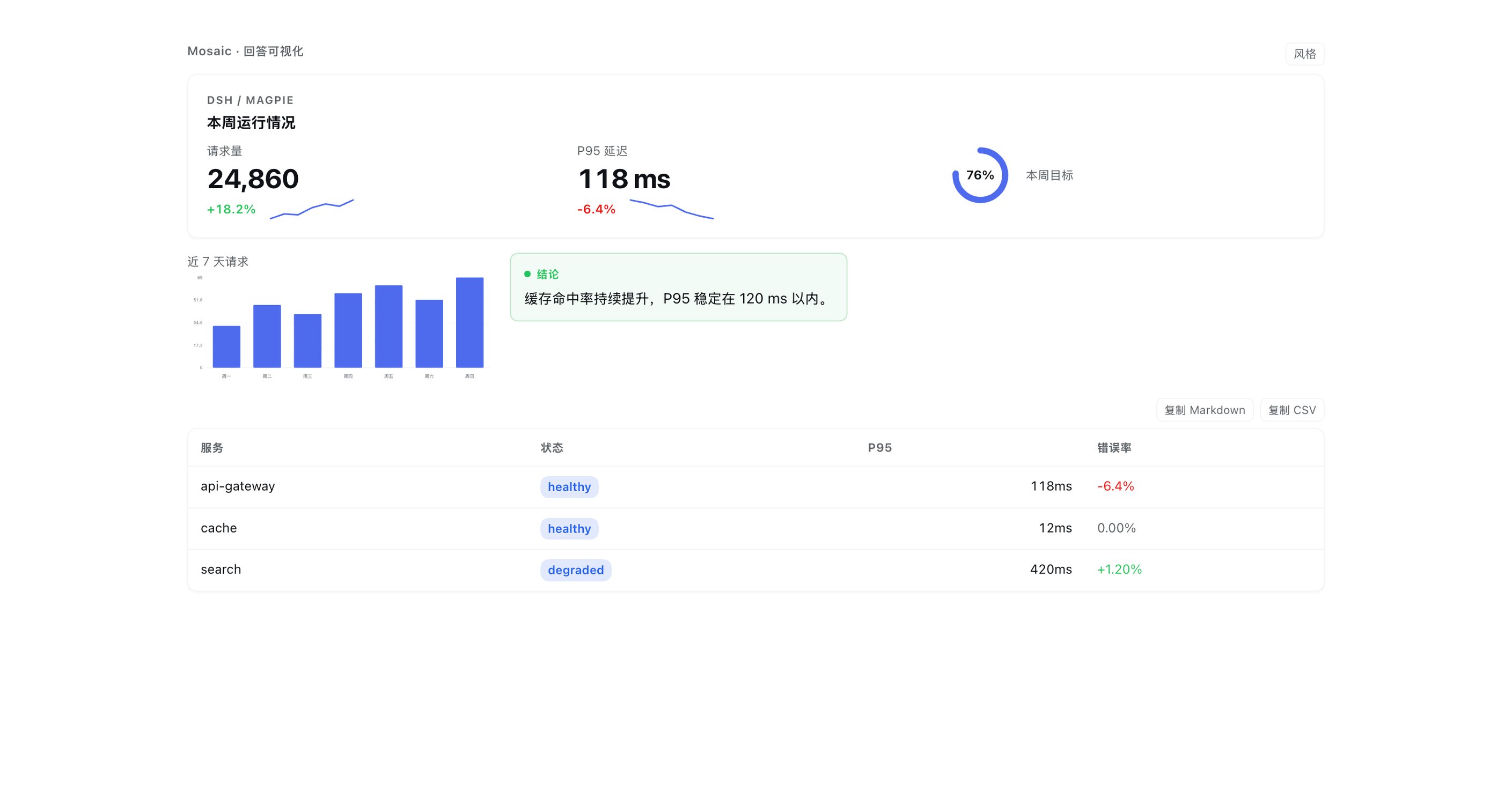The image size is (1512, 798).
Task: Select the 周四 bar in the chart
Action: 348,330
